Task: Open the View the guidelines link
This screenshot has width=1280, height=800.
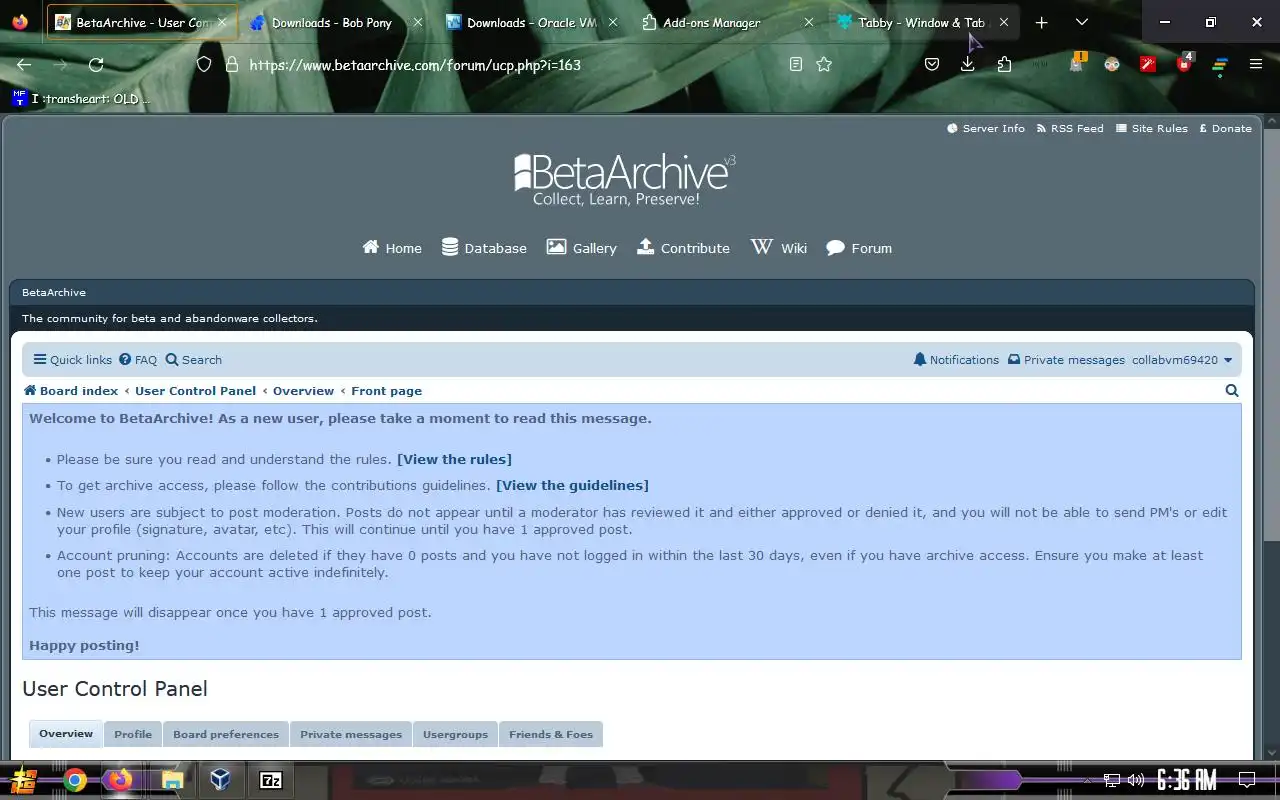Action: pyautogui.click(x=572, y=485)
